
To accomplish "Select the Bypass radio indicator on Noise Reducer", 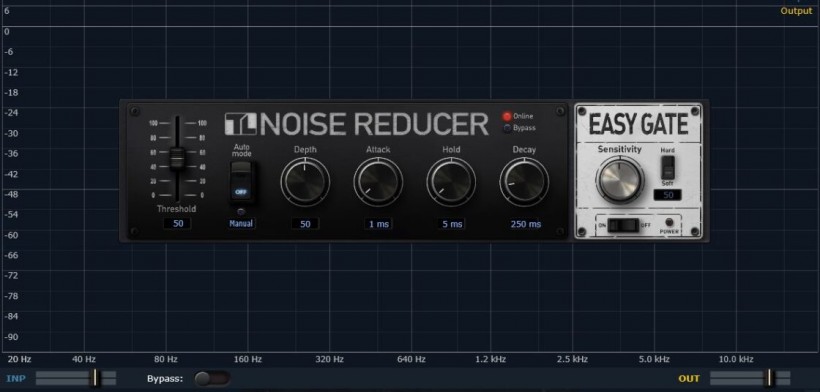I will [506, 128].
